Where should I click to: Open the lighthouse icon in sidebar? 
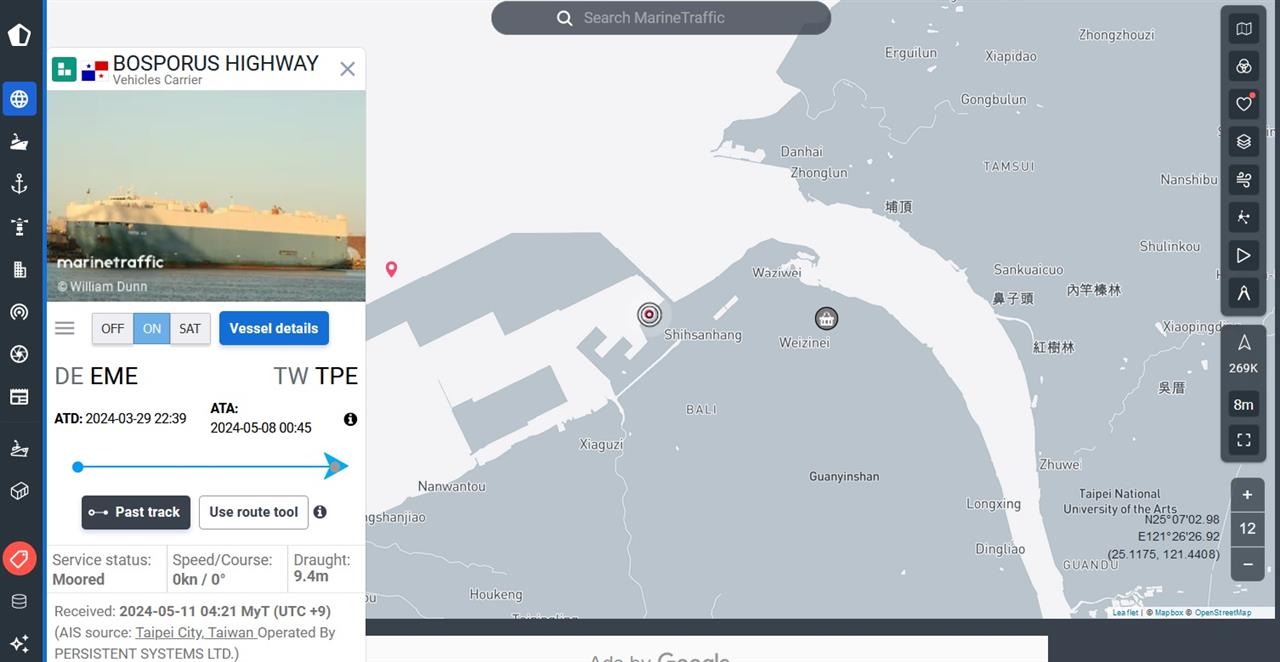[19, 227]
